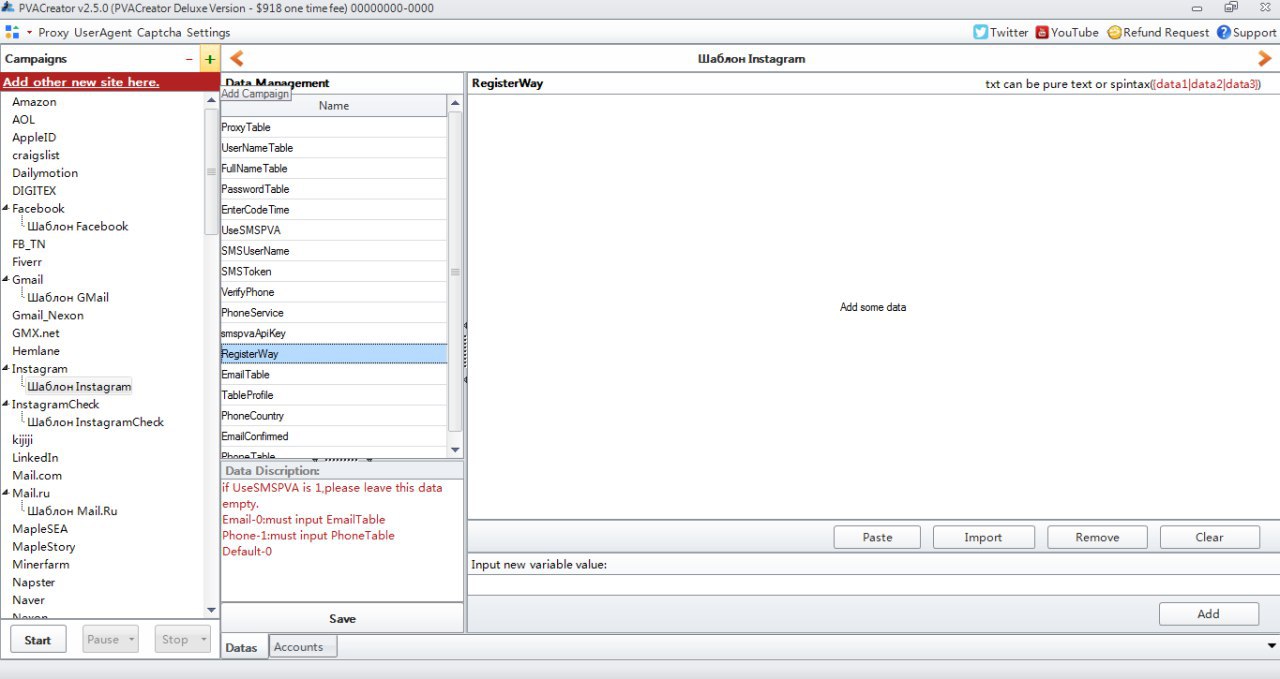Click the Support help icon

pos(1224,32)
